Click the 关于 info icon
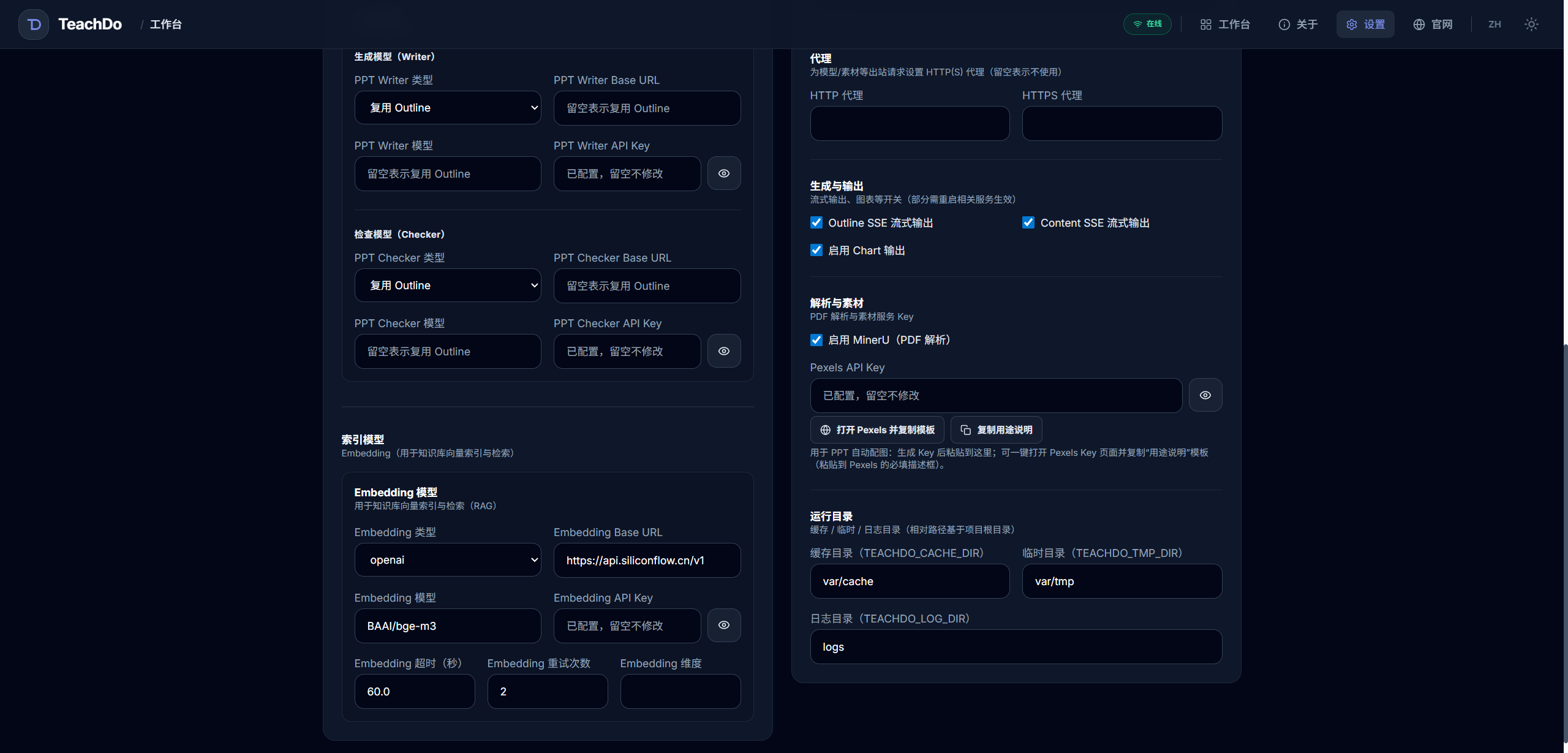 1284,24
